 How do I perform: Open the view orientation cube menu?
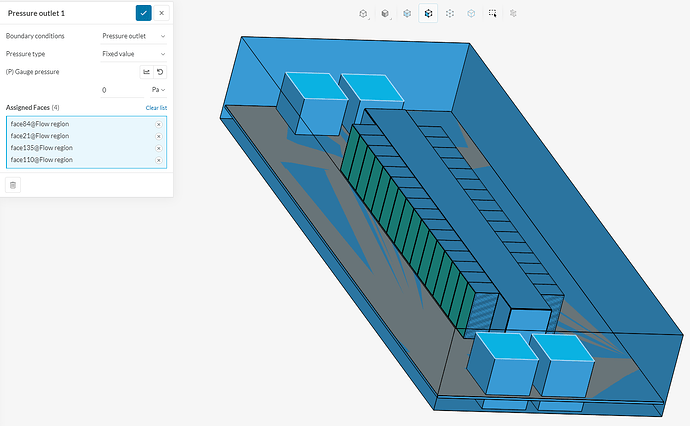[x=364, y=14]
